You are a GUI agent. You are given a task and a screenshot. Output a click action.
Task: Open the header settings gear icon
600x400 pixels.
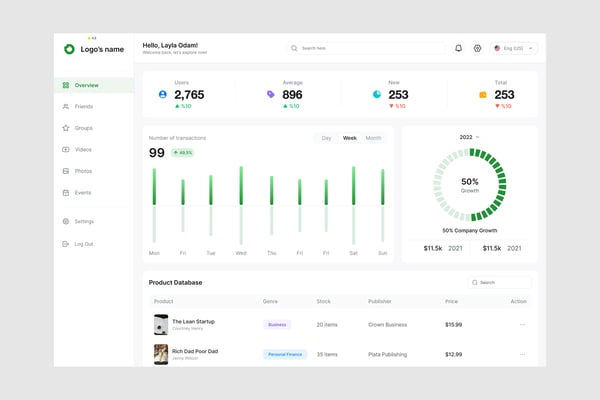pos(477,48)
